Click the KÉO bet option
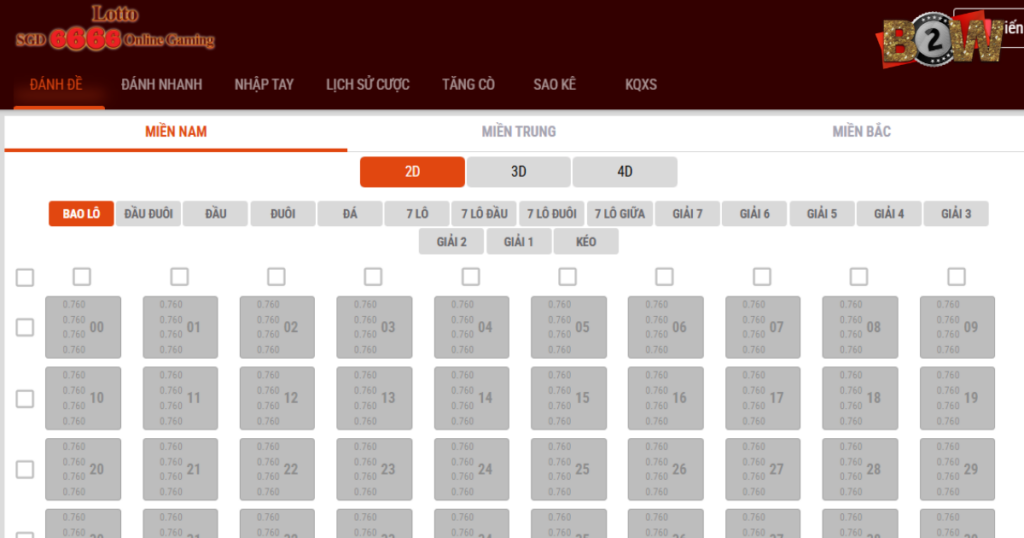 click(586, 242)
